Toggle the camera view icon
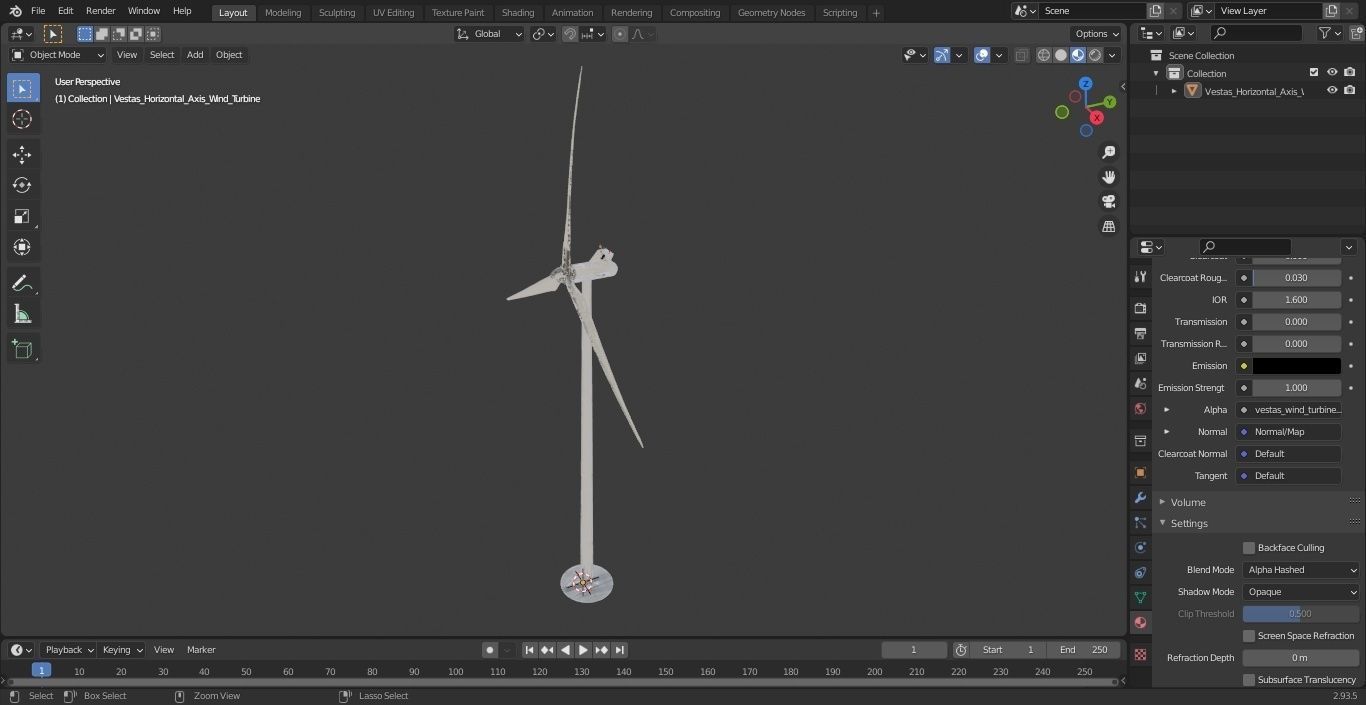Screen dimensions: 1366x705 point(1108,202)
